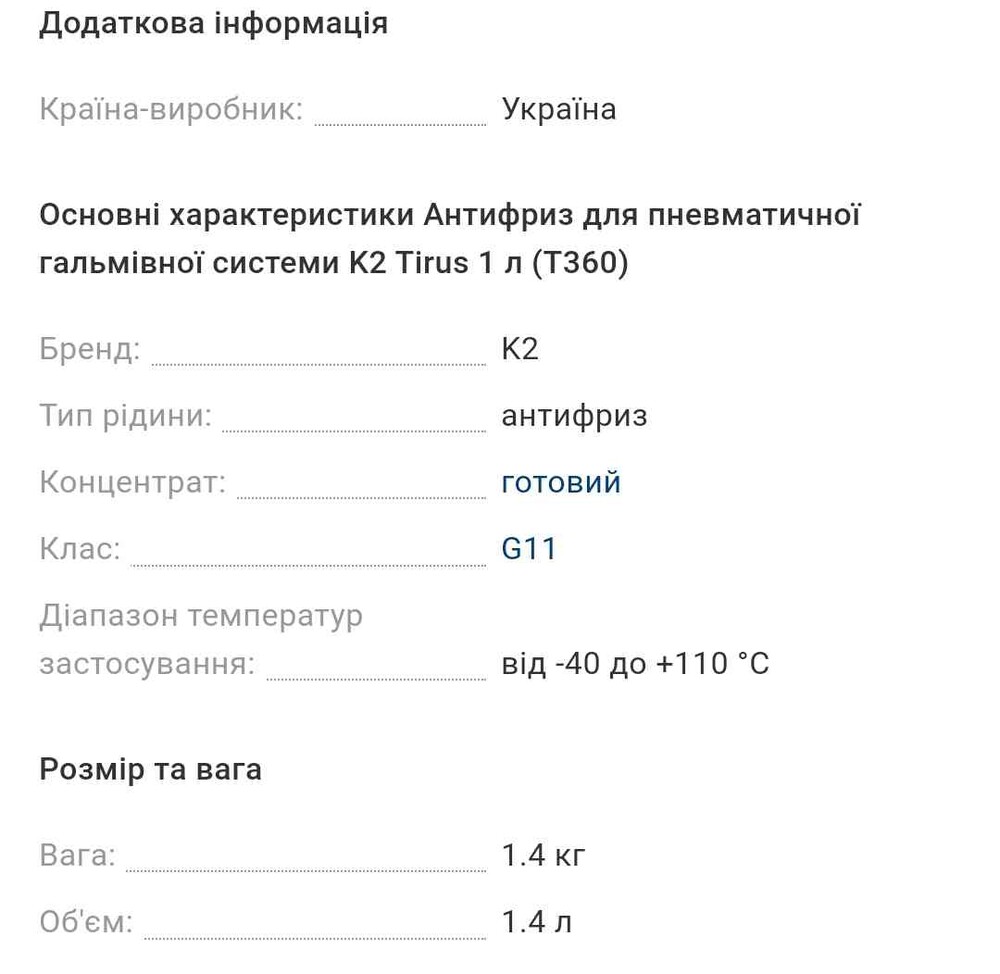Image resolution: width=1000 pixels, height=974 pixels.
Task: Select the 'Об'єм:' label
Action: pyautogui.click(x=86, y=922)
